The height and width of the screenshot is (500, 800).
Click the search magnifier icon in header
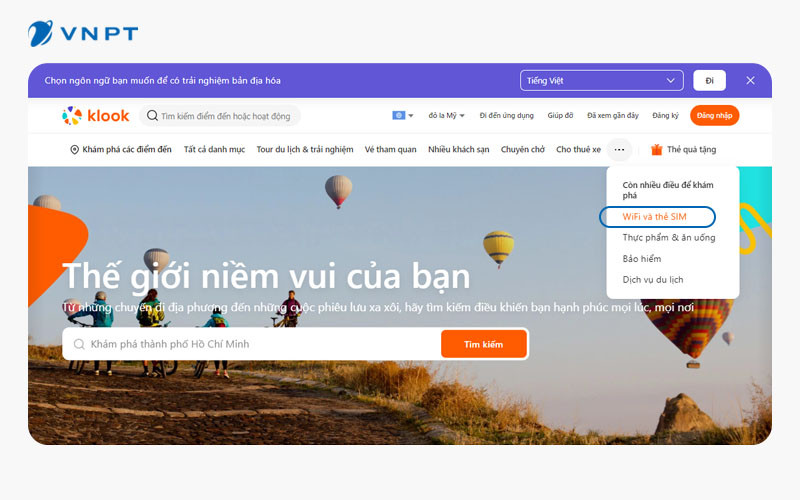coord(152,116)
